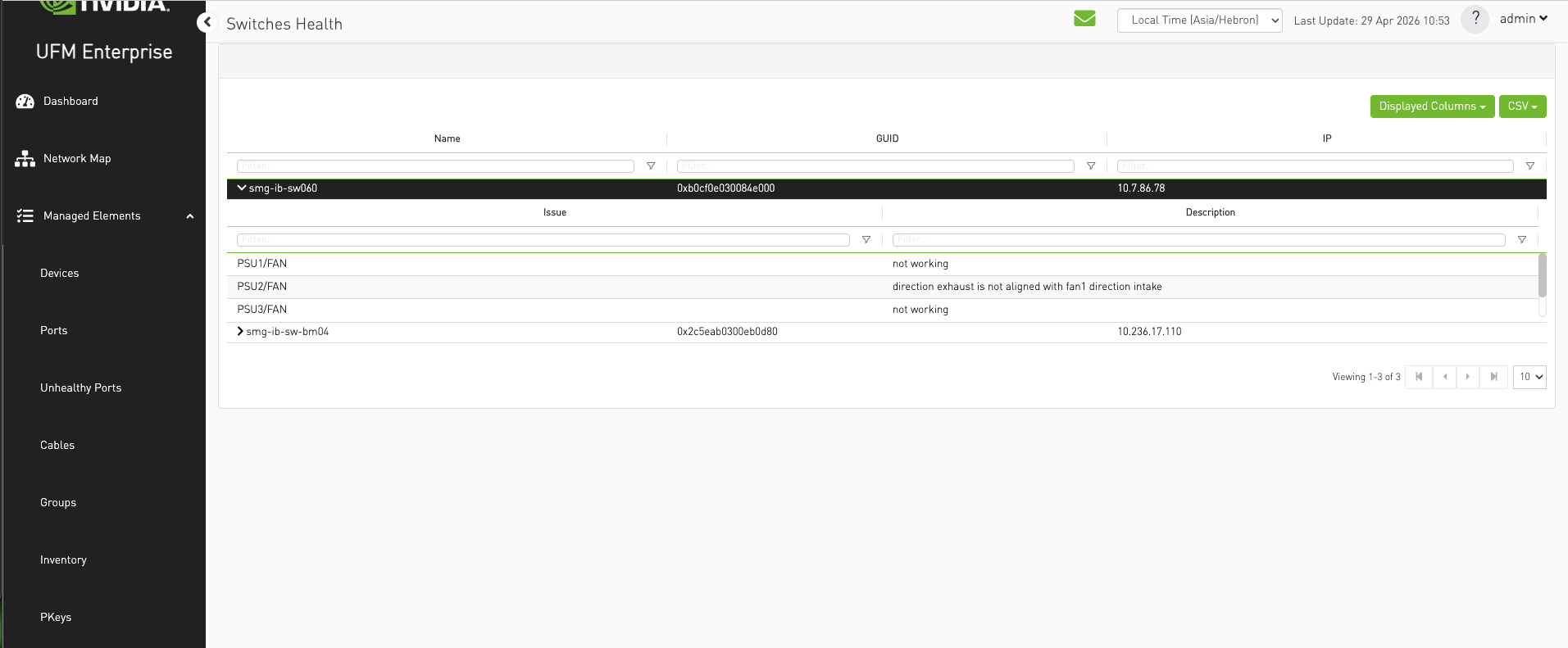Click the GUID filter input field

(875, 166)
